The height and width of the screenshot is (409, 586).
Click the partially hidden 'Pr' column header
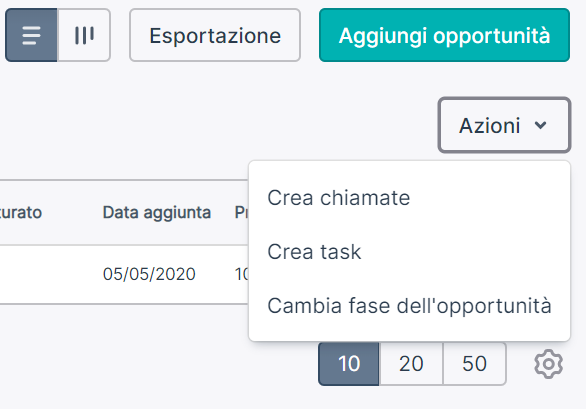point(241,212)
